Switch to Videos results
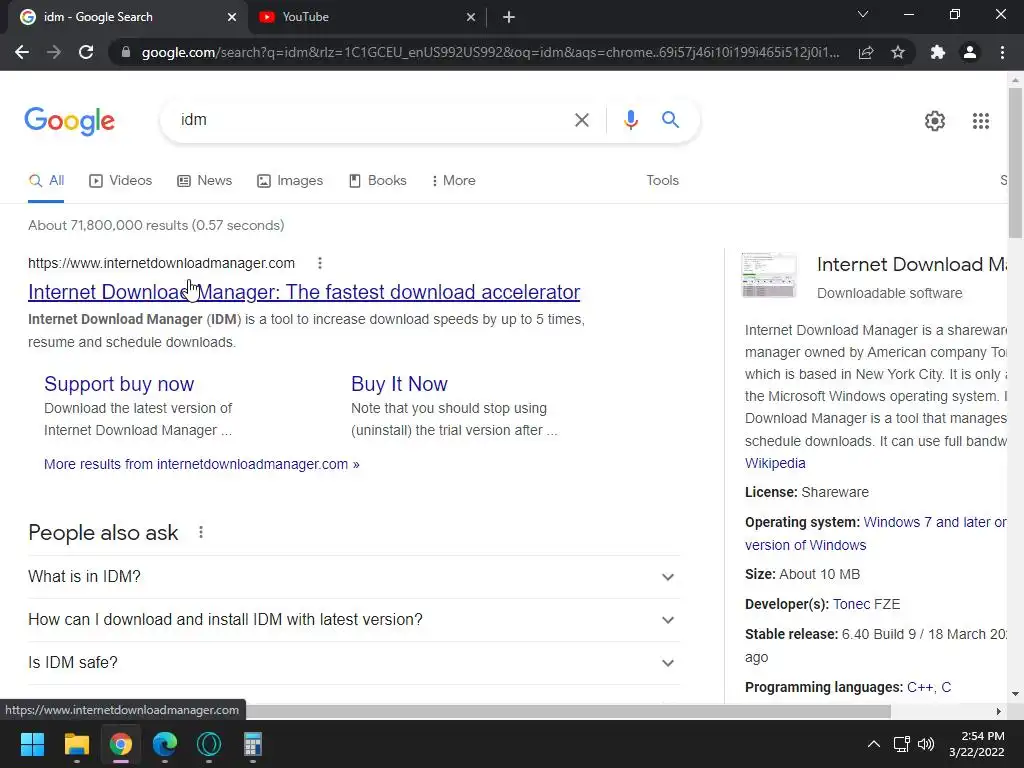The image size is (1024, 768). pyautogui.click(x=120, y=181)
